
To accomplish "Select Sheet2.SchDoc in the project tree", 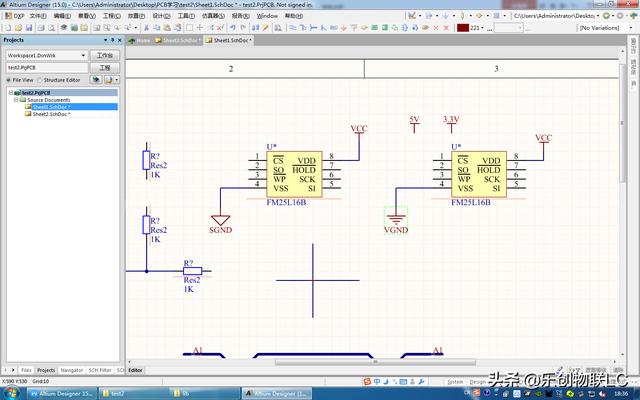I will 51,114.
